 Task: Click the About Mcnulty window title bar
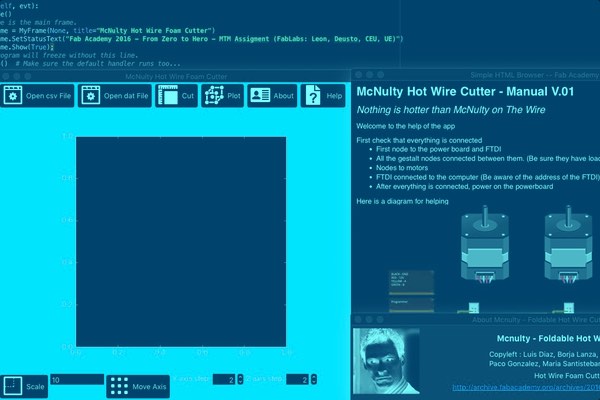pos(476,319)
